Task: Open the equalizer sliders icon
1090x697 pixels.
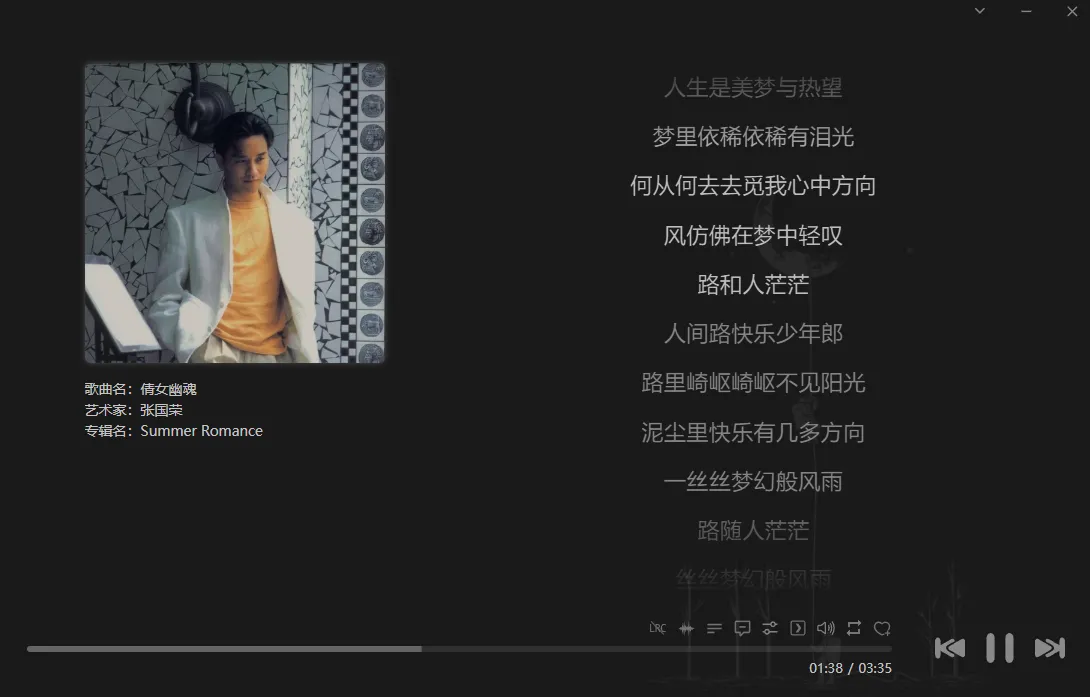Action: pyautogui.click(x=770, y=628)
